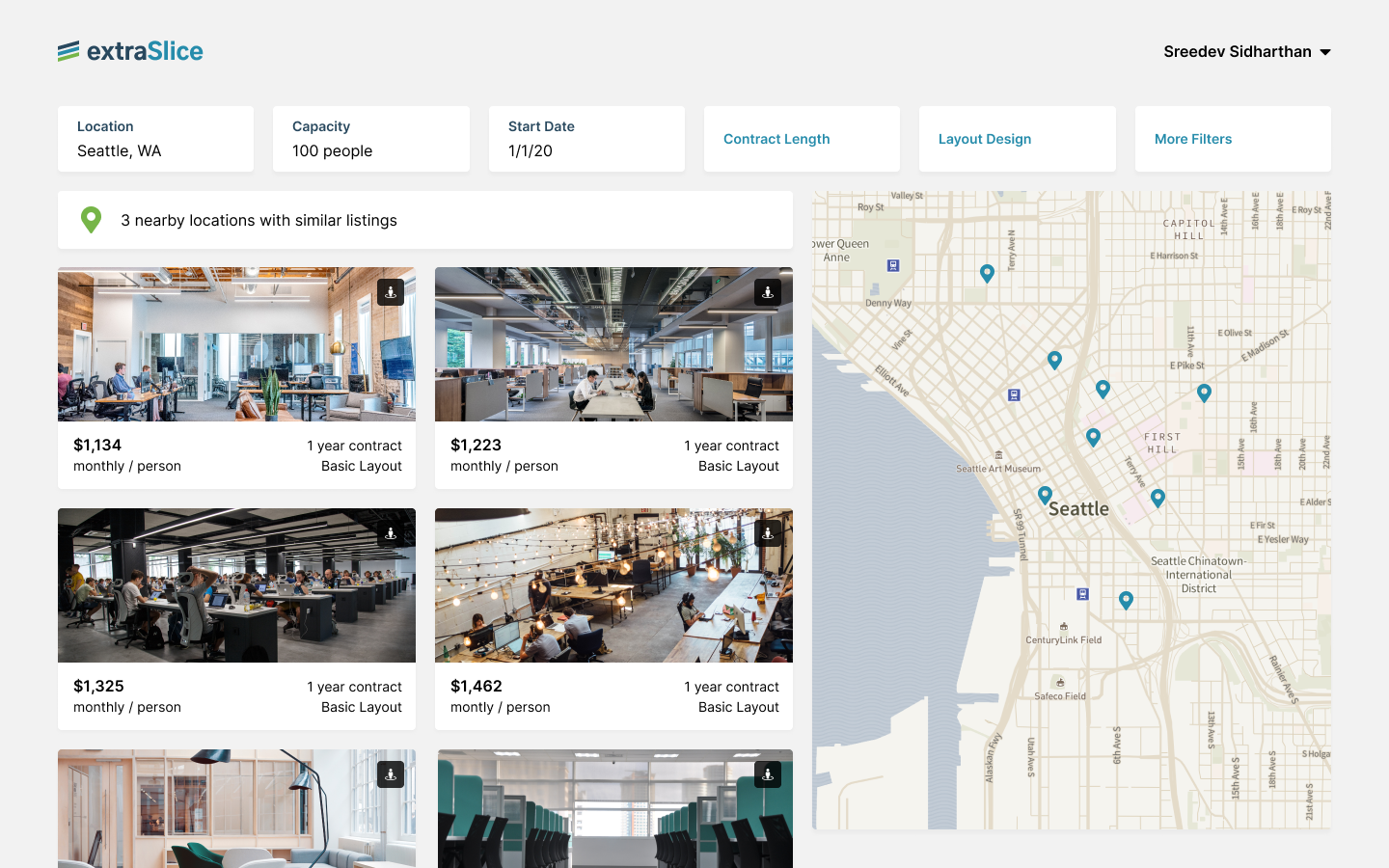Image resolution: width=1389 pixels, height=868 pixels.
Task: Change the Start Date 1/1/20
Action: (x=586, y=140)
